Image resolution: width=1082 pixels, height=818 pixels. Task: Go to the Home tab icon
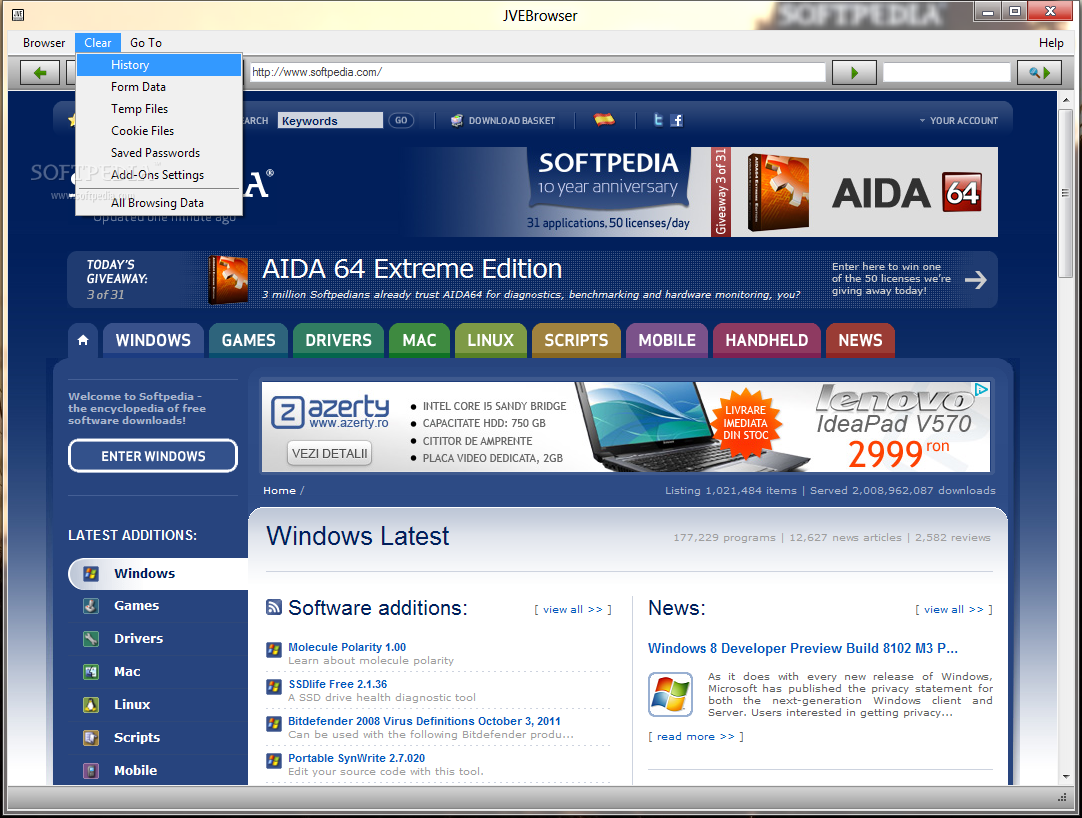83,340
